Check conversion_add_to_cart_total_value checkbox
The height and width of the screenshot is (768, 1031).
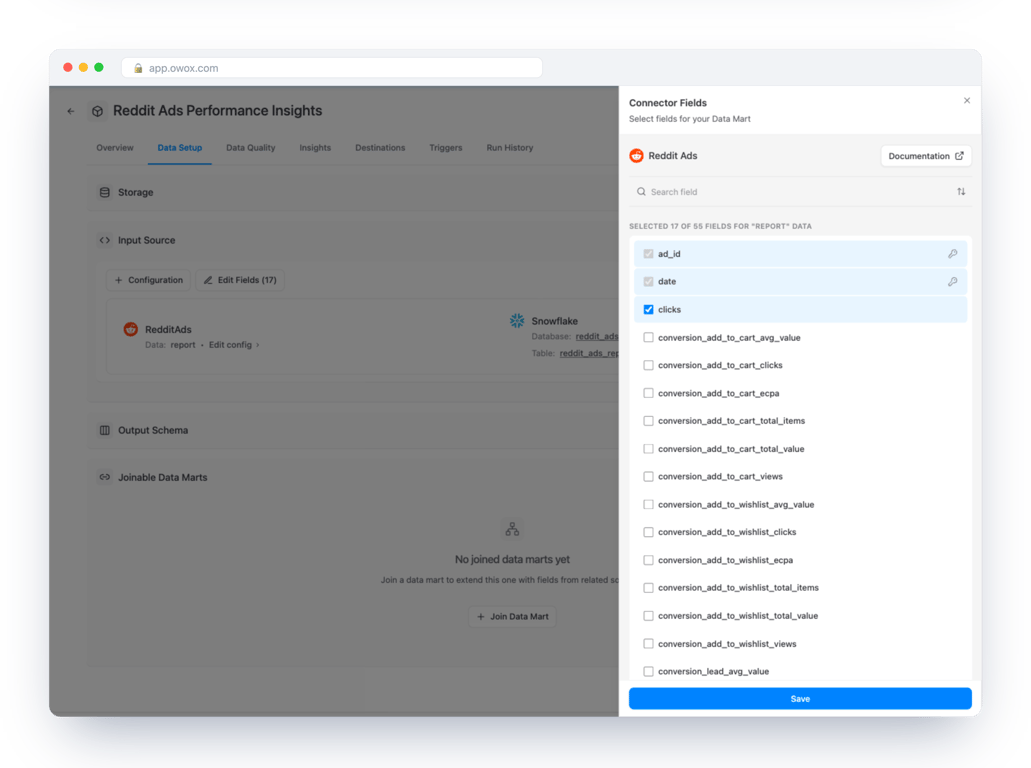[648, 448]
